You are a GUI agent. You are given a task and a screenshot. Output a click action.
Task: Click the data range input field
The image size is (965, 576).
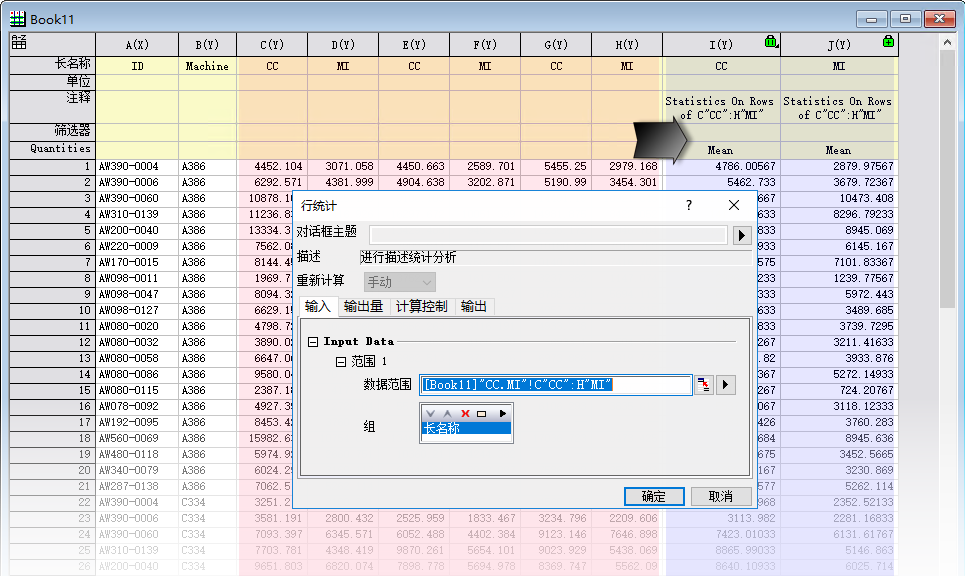click(x=555, y=385)
